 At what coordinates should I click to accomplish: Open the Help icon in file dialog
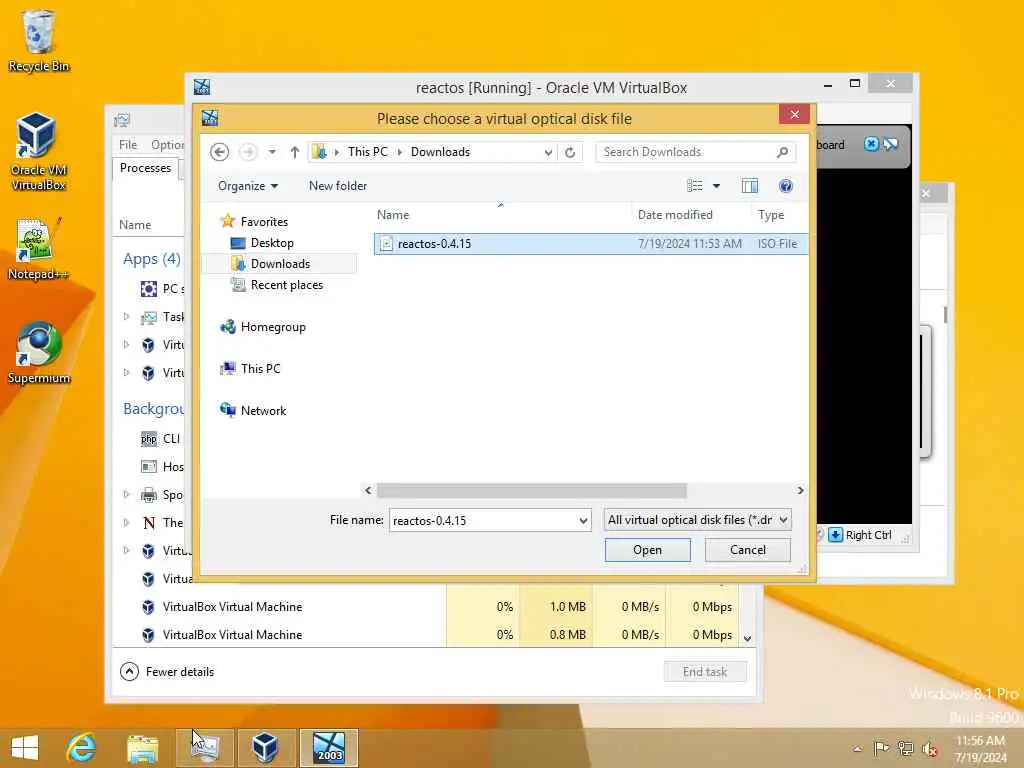(786, 186)
